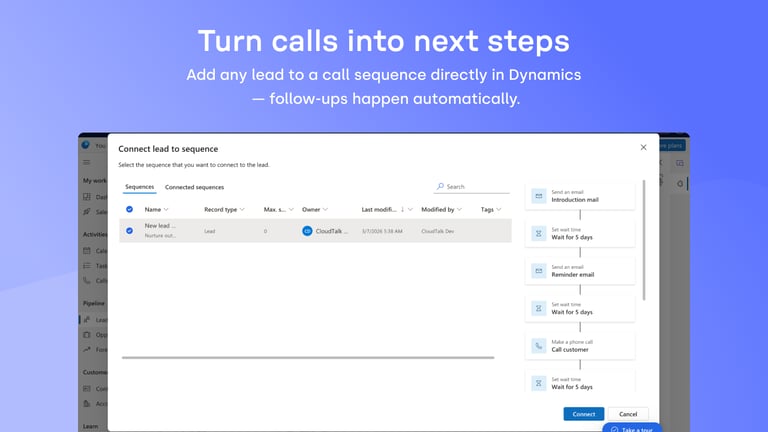Click the 'New lead ...' sequence name

[x=160, y=226]
